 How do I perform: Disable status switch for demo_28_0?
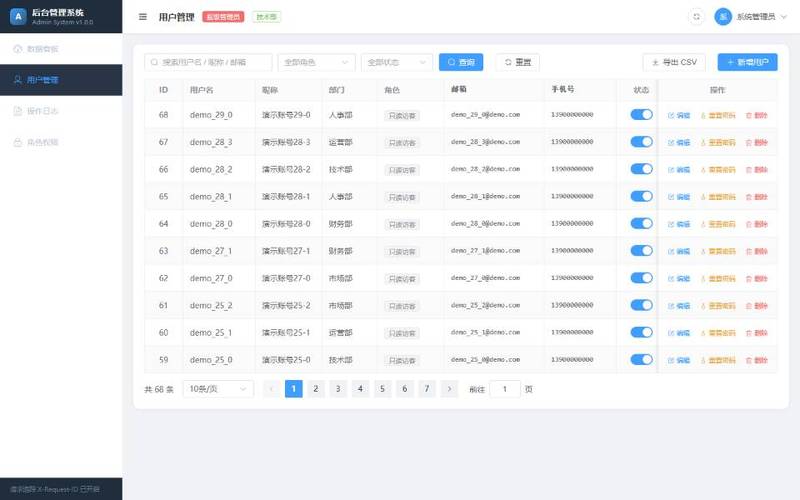[x=641, y=223]
